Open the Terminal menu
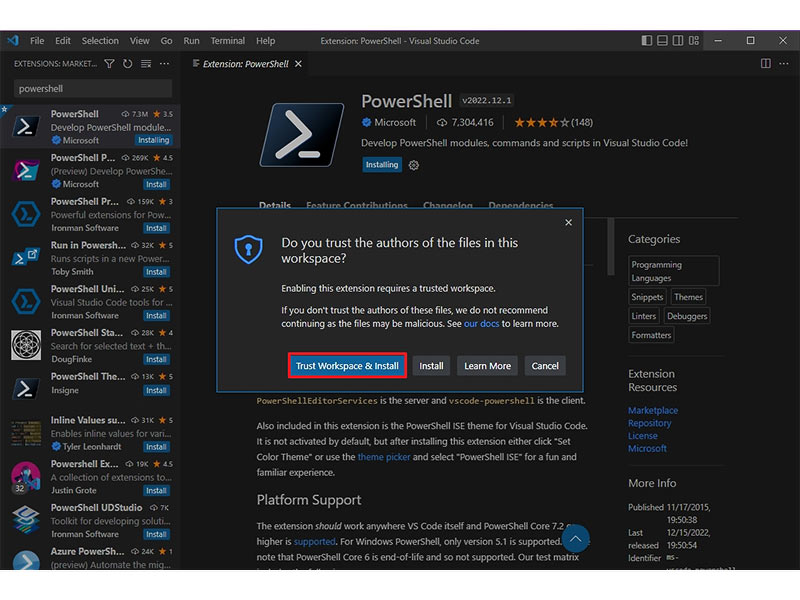 228,41
